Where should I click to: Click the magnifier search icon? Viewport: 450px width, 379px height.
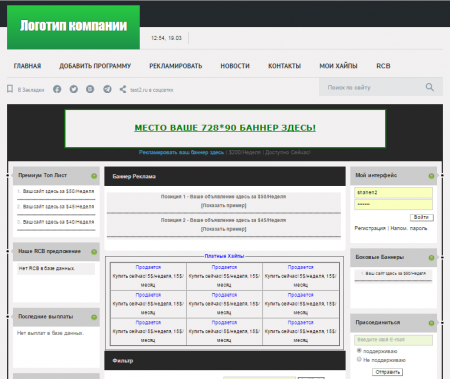coord(430,87)
